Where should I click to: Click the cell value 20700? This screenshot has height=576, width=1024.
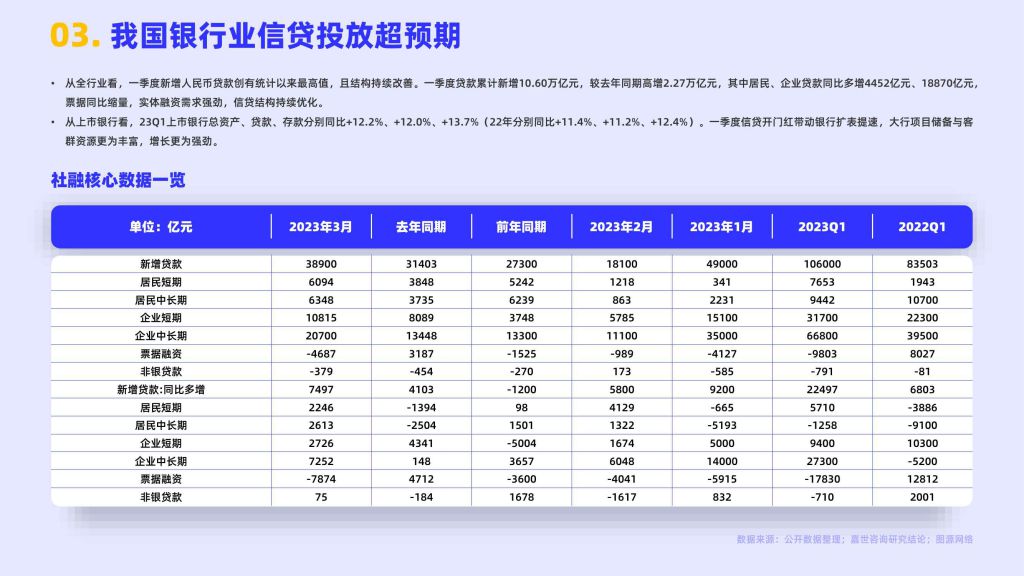click(x=321, y=336)
